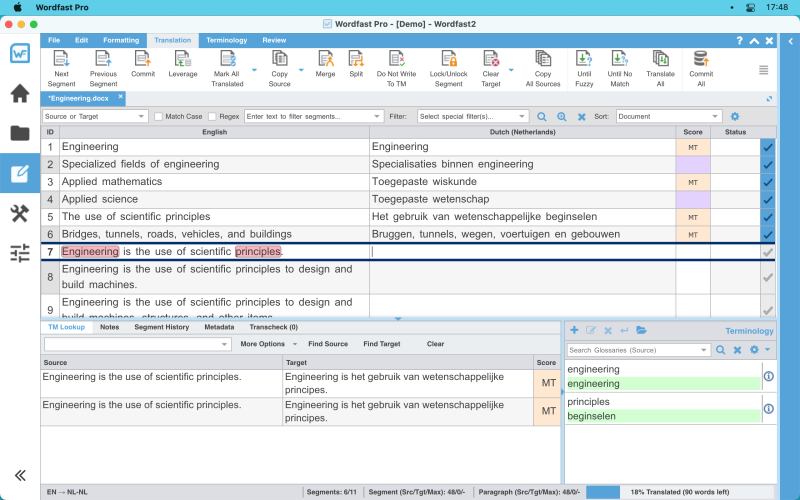Open glossary folder icon in Terminology
Image resolution: width=800 pixels, height=500 pixels.
coord(641,330)
